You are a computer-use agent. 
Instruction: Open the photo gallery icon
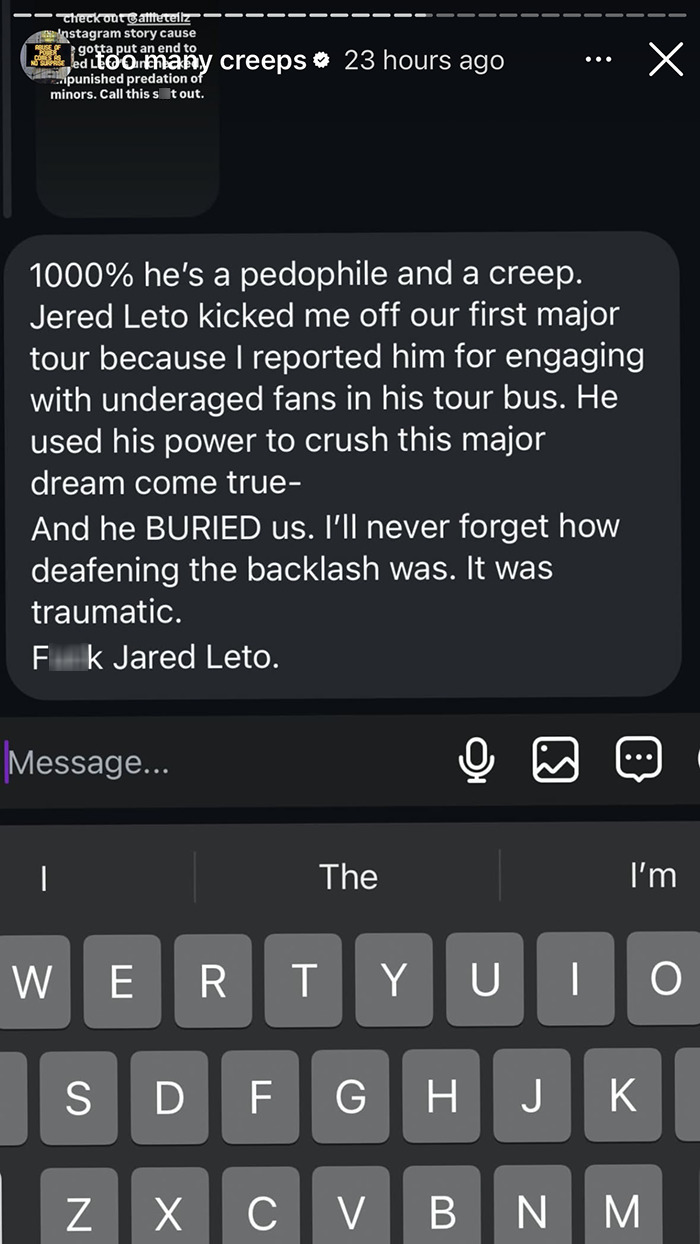click(x=556, y=761)
